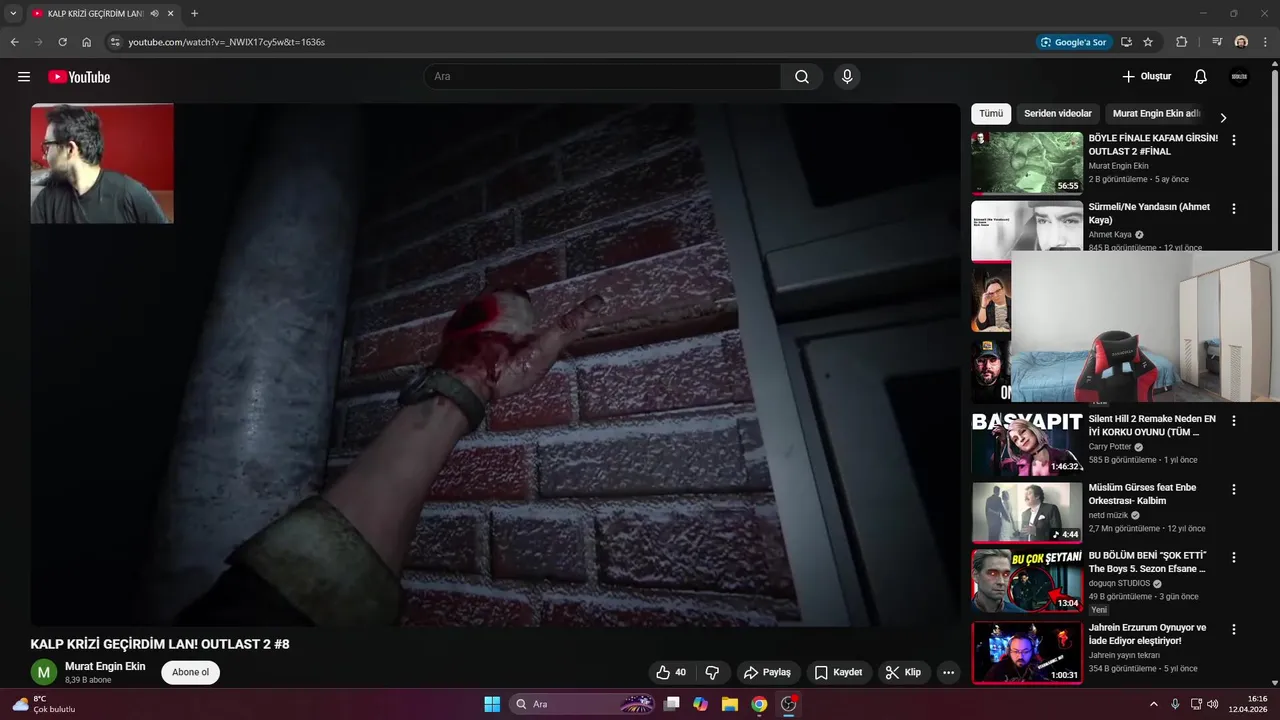The image size is (1280, 720).
Task: Open Silent Hill 2 Remake thumbnail
Action: point(1027,443)
